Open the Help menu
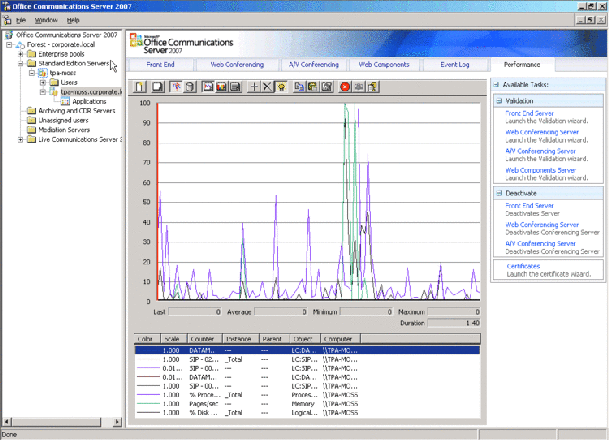The width and height of the screenshot is (609, 440). 73,20
